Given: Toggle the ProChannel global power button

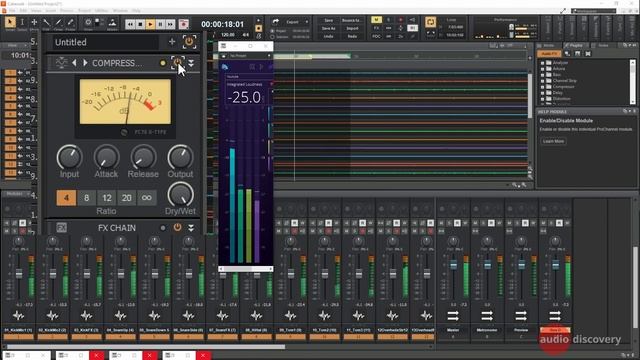Looking at the screenshot, I should click(189, 41).
